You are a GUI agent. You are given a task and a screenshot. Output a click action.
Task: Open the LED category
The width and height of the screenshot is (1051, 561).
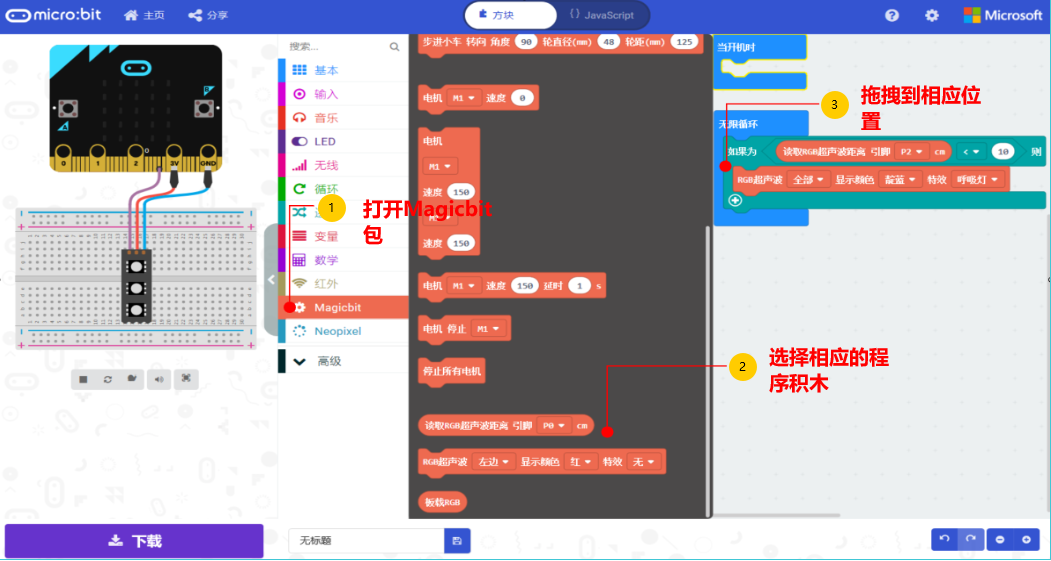pos(343,141)
